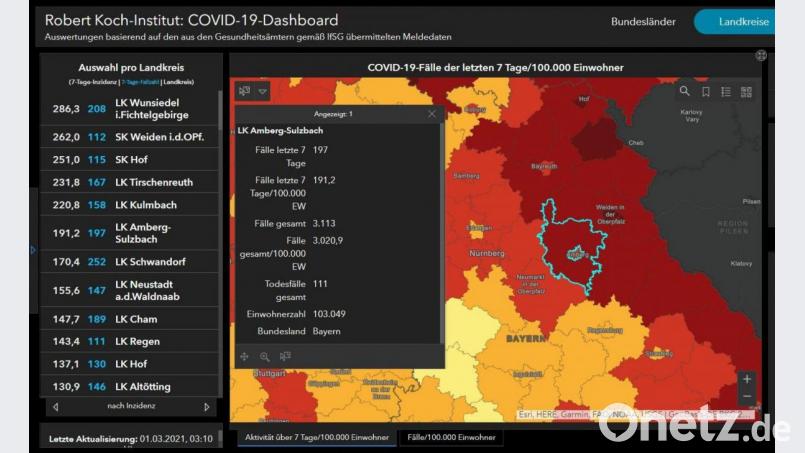Click the Nürnberg label on the map
The height and width of the screenshot is (453, 805).
pos(487,254)
